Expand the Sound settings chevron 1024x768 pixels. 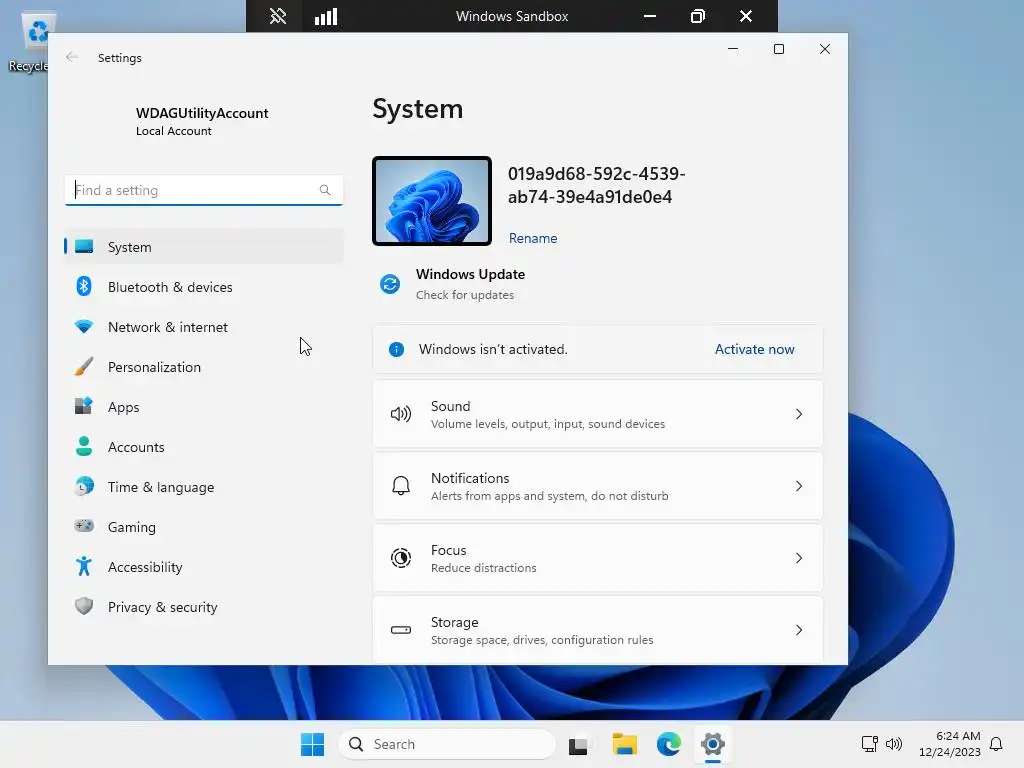[x=799, y=414]
